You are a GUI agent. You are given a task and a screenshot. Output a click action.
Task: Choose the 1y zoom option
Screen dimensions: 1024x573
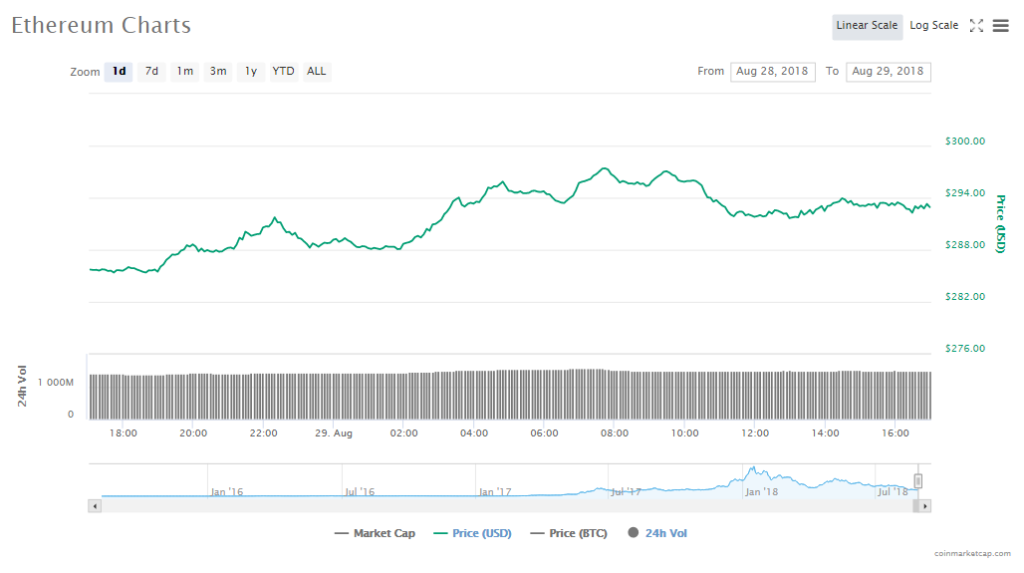pos(251,72)
